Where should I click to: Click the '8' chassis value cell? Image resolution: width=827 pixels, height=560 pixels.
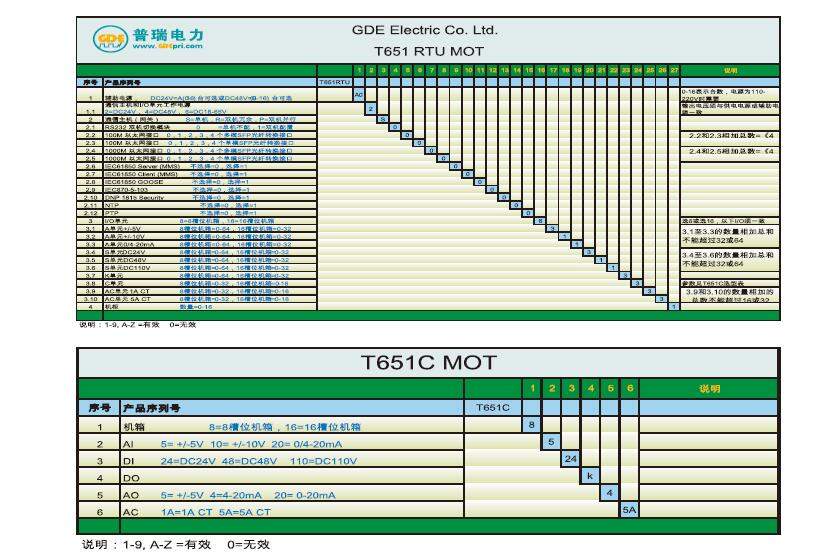pos(533,424)
